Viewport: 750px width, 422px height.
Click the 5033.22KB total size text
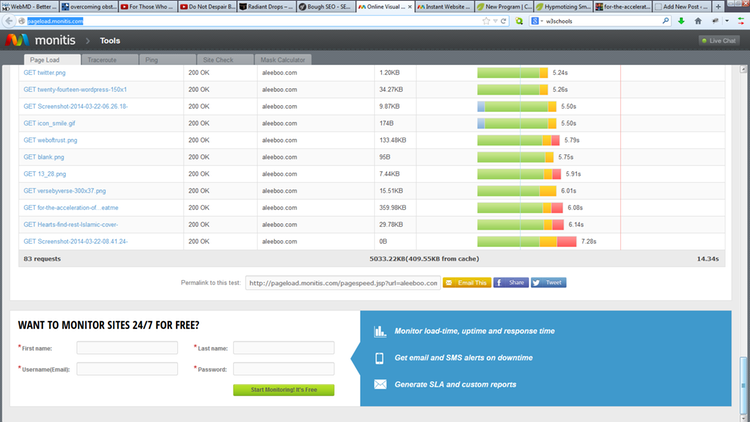(x=424, y=259)
